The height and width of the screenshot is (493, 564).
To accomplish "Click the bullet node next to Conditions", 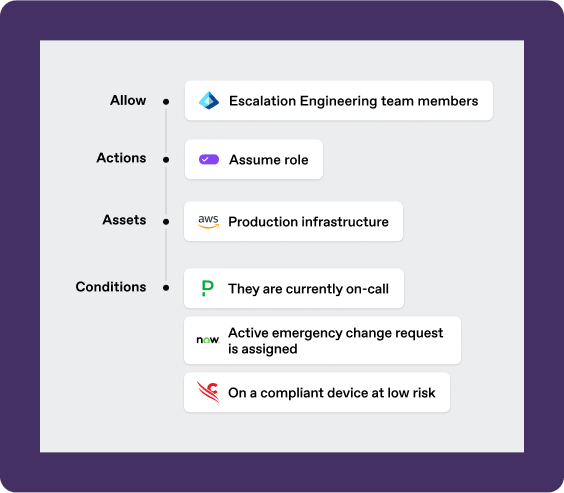I will tap(166, 288).
